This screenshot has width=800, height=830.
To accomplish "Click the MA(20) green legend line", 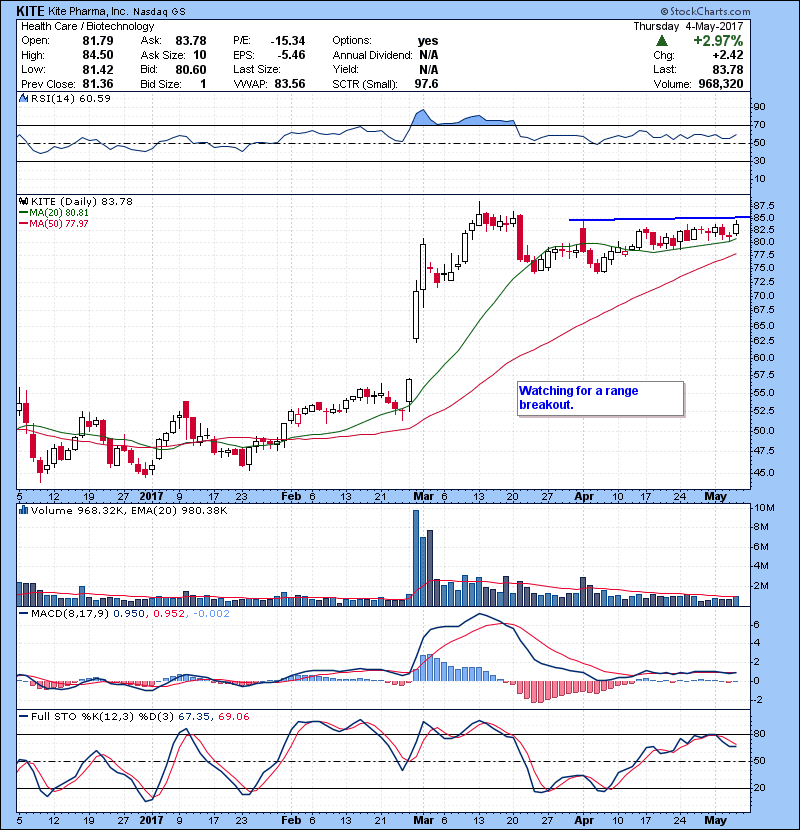I will point(23,213).
